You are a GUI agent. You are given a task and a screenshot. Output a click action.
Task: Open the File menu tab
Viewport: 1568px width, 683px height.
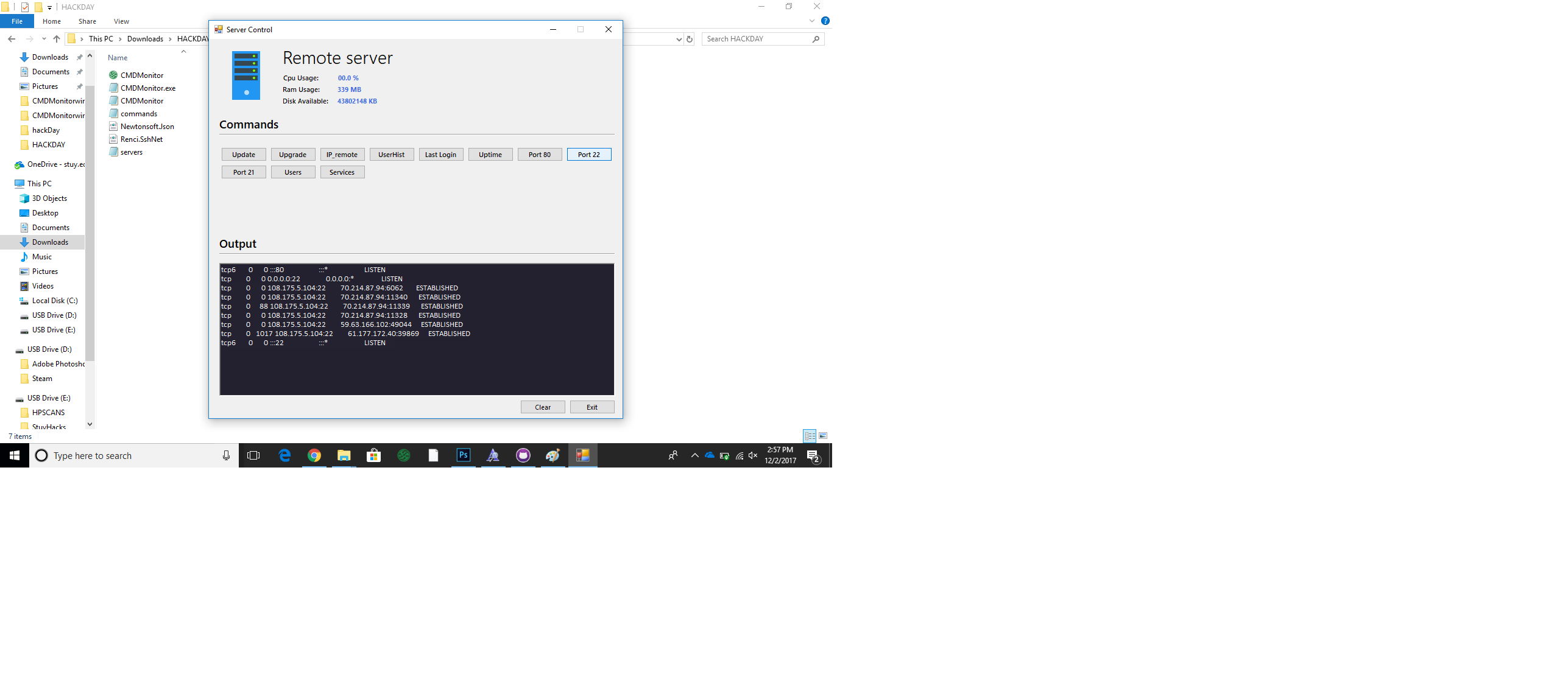(17, 21)
